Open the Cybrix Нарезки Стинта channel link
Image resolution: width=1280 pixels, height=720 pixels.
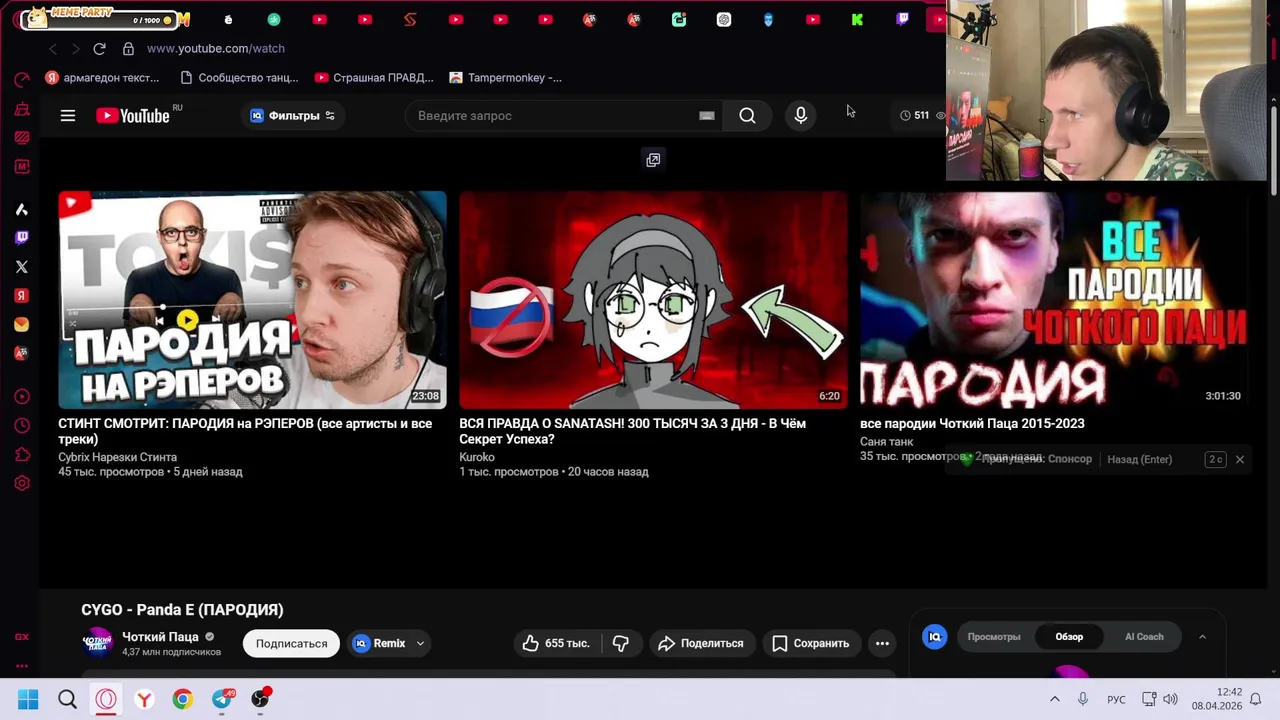tap(117, 457)
